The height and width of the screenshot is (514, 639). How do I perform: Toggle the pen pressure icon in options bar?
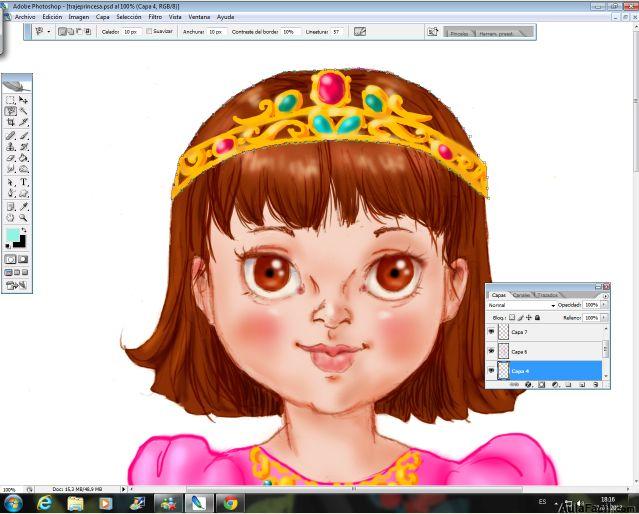(360, 31)
